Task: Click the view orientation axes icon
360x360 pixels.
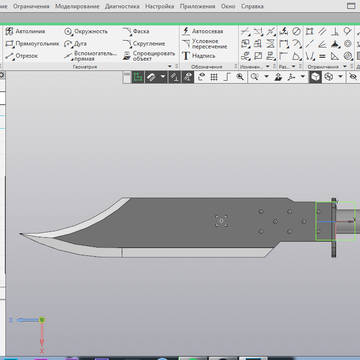Action: (x=292, y=77)
